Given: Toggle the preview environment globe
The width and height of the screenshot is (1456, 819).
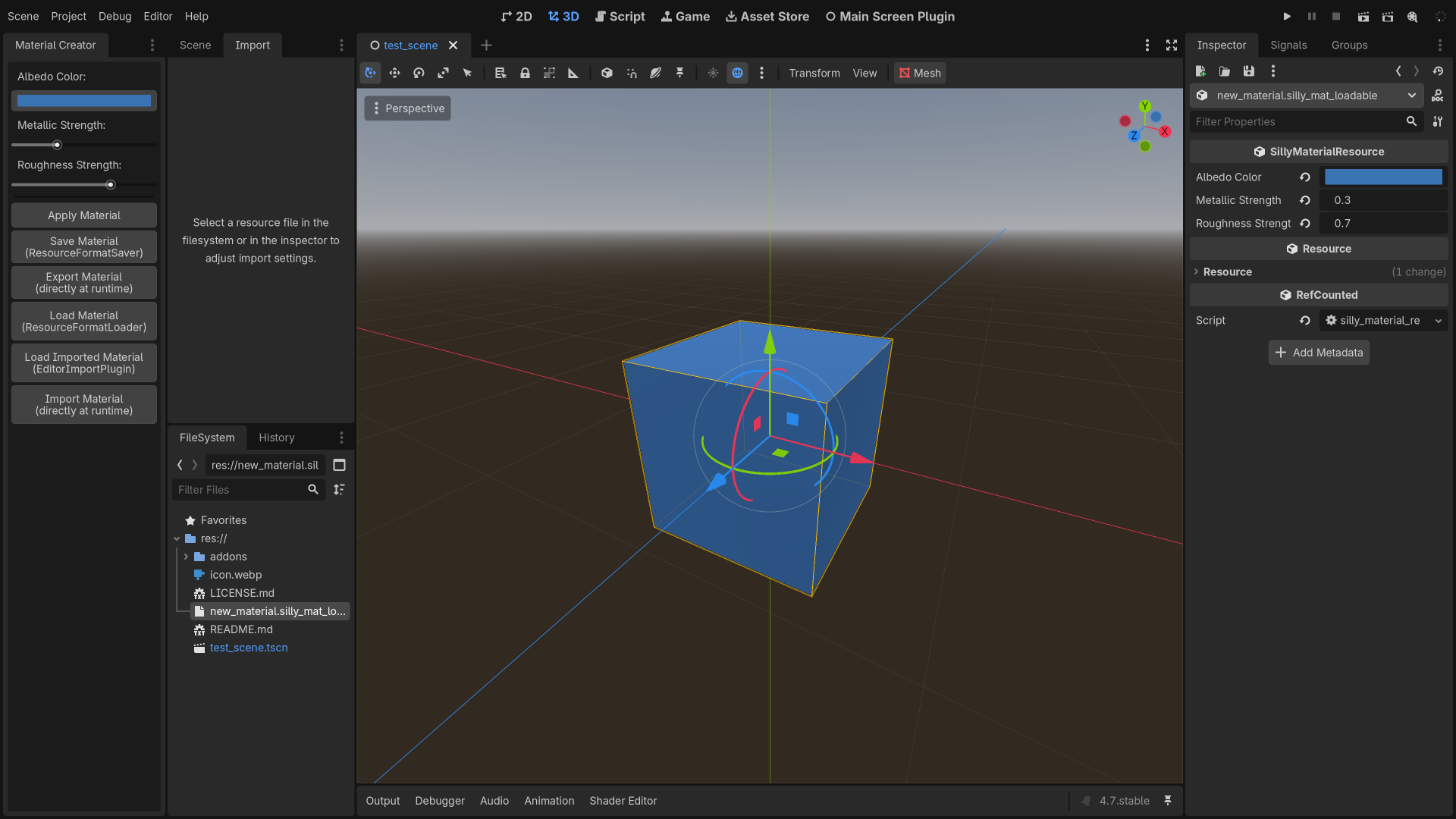Looking at the screenshot, I should click(737, 73).
